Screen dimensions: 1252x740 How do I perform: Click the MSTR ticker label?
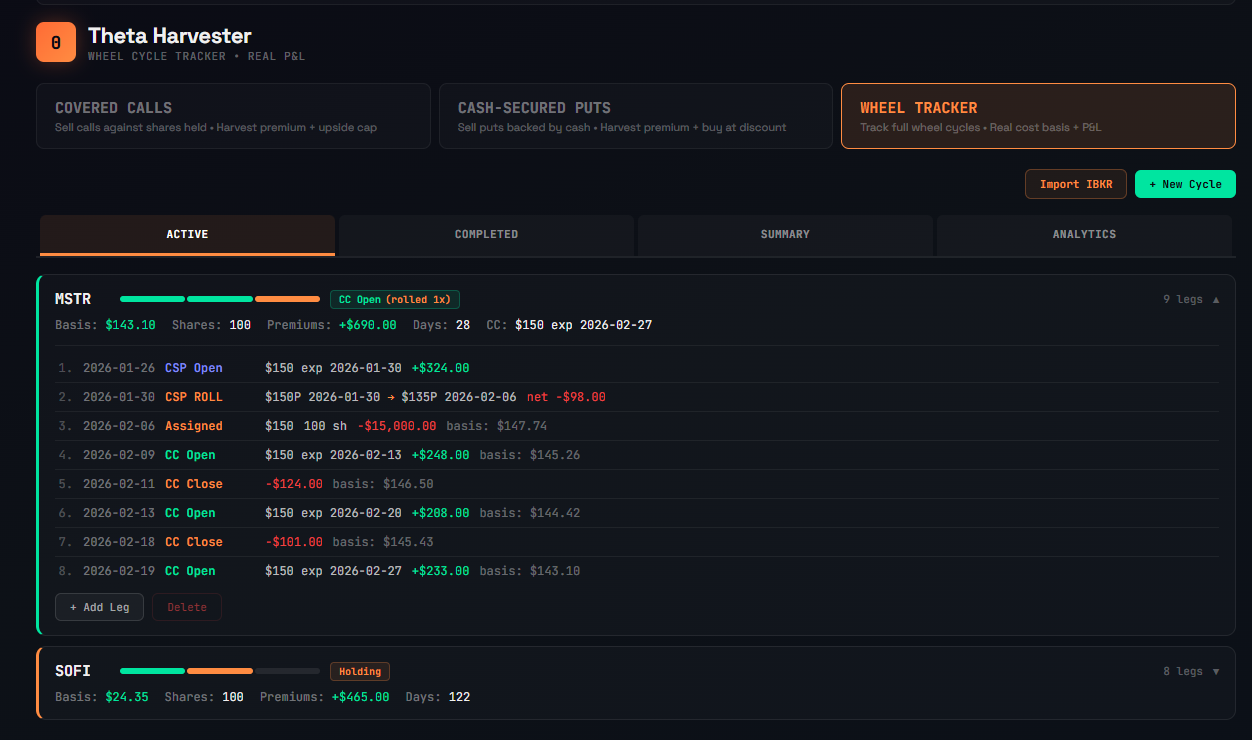[x=75, y=298]
